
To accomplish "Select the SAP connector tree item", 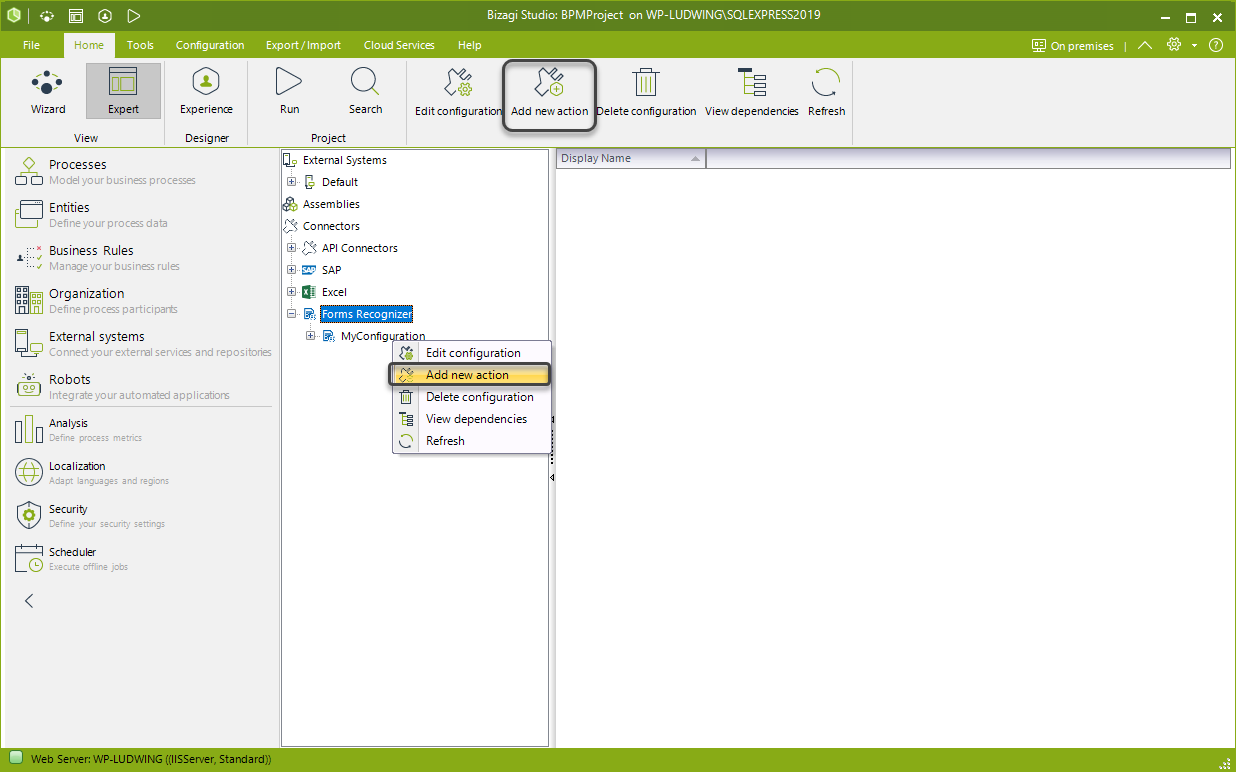I will pyautogui.click(x=331, y=270).
